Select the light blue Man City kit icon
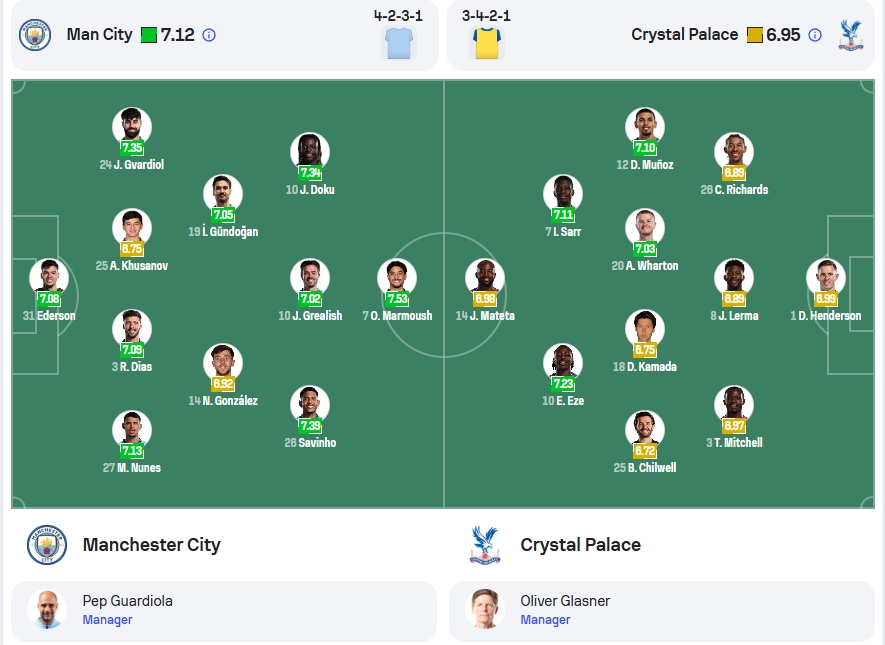 [398, 43]
